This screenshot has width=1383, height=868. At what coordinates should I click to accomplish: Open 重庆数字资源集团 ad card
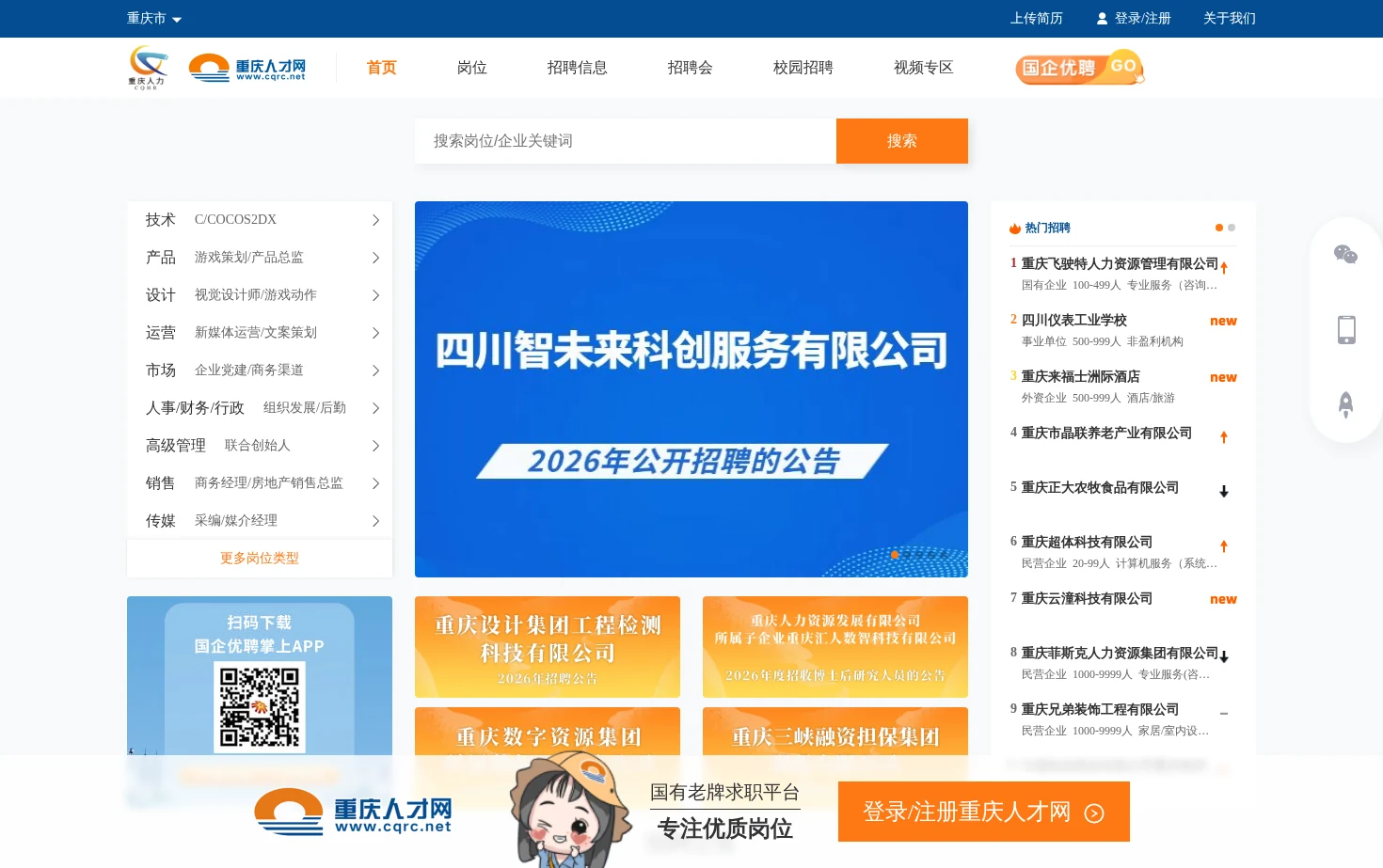548,732
